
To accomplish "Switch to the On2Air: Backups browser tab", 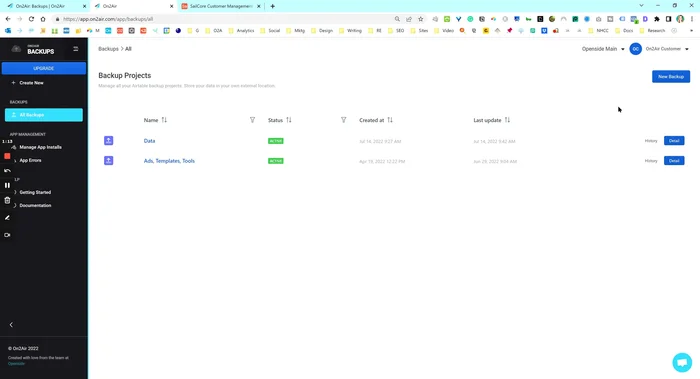I will 45,6.
